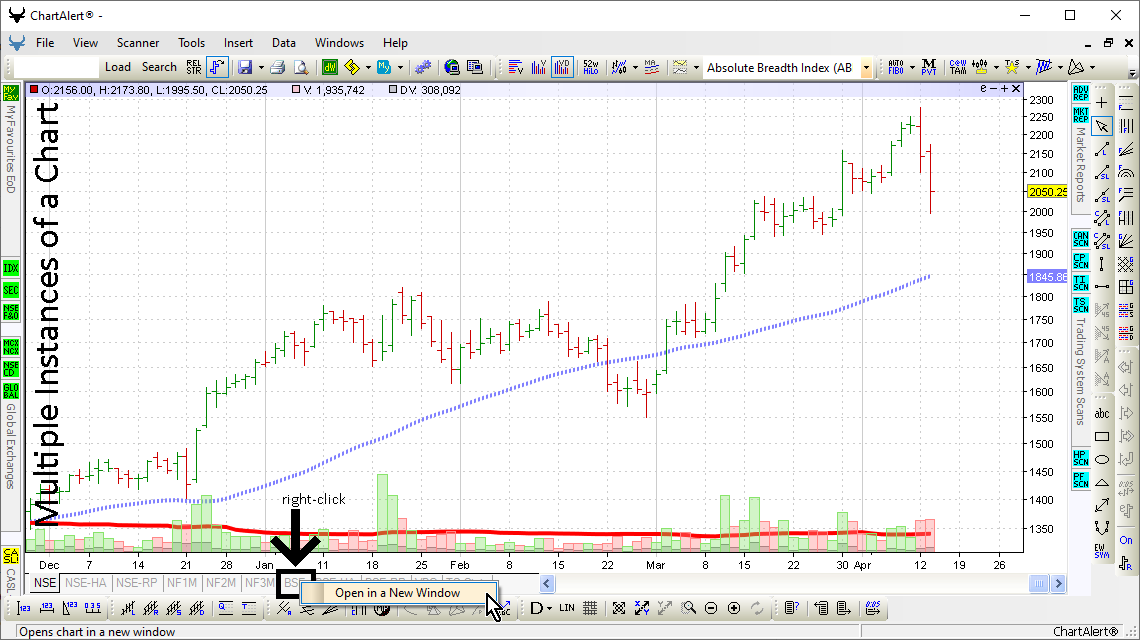Click the green dW timeframe icon
This screenshot has width=1140, height=640.
point(330,67)
